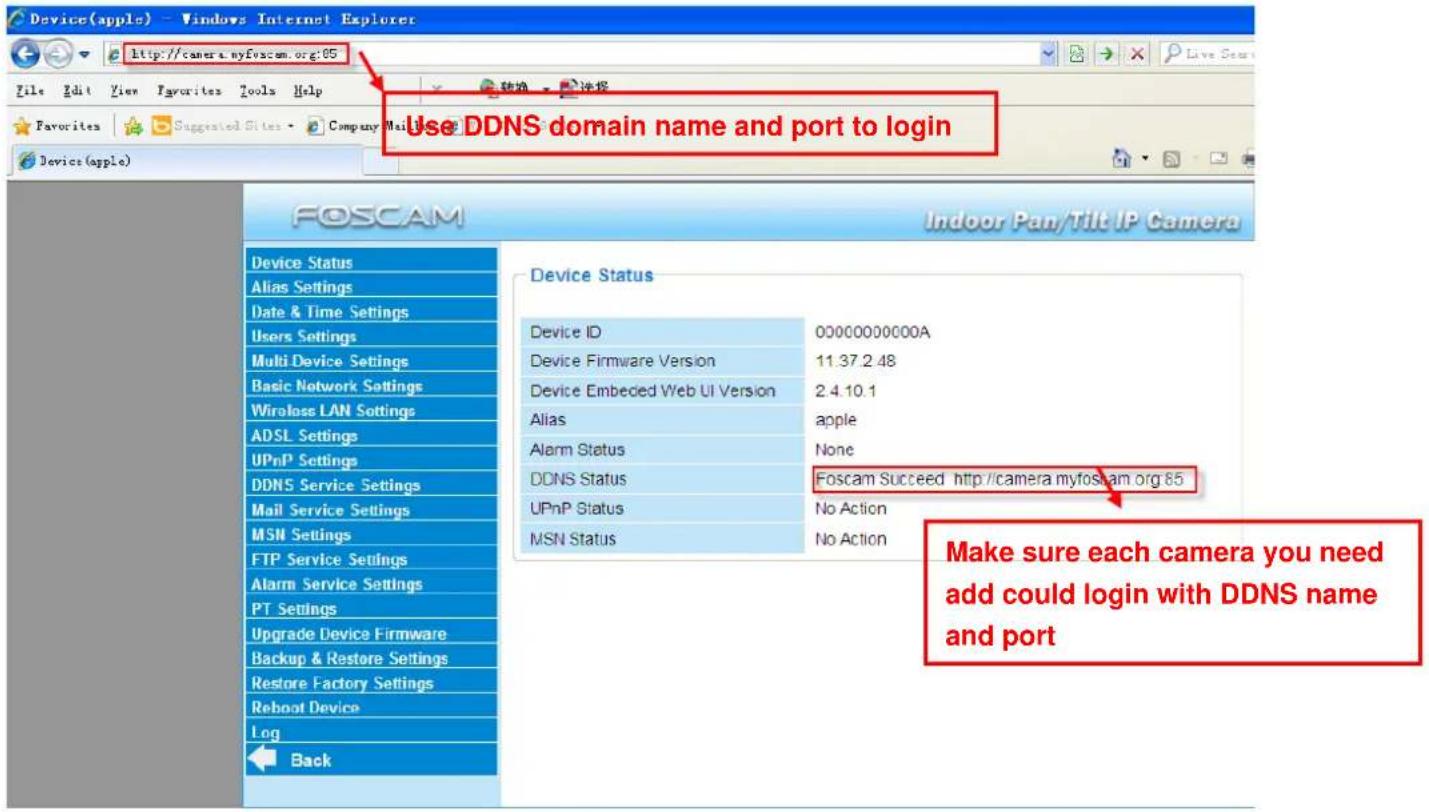Screen dimensions: 1429x812
Task: Click the Add to Favorites Bar icon
Action: pos(131,126)
